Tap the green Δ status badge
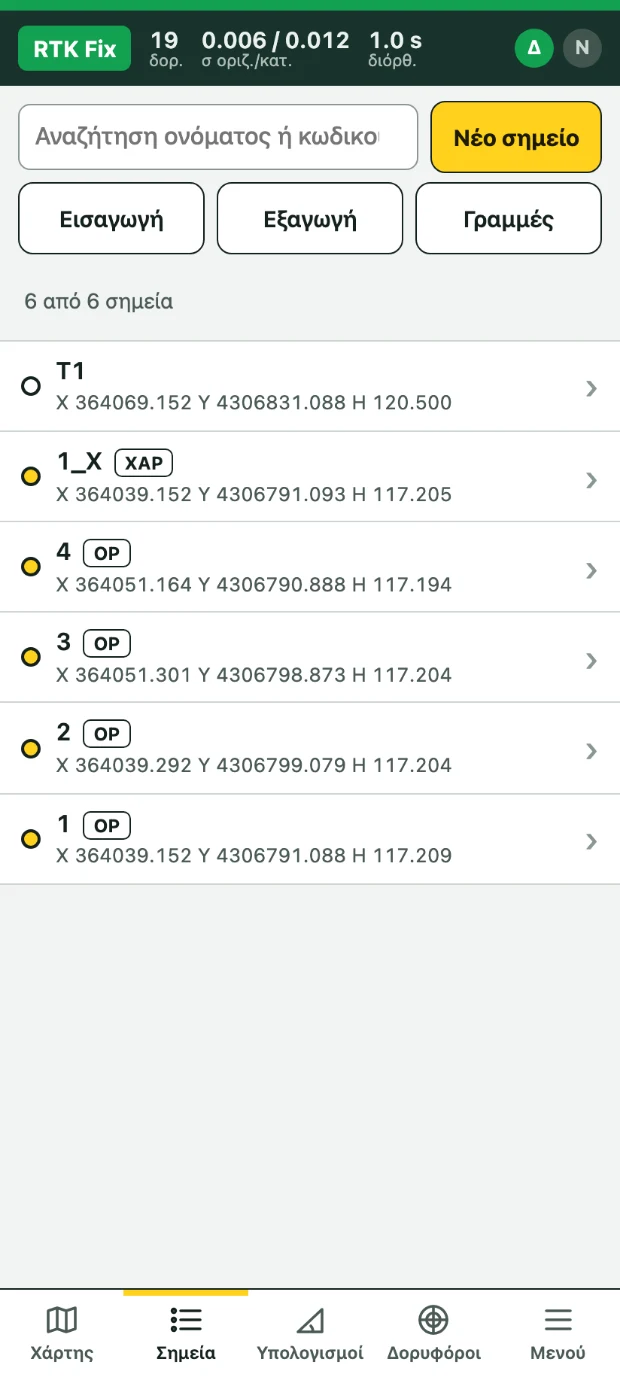This screenshot has height=1377, width=620. (x=534, y=48)
